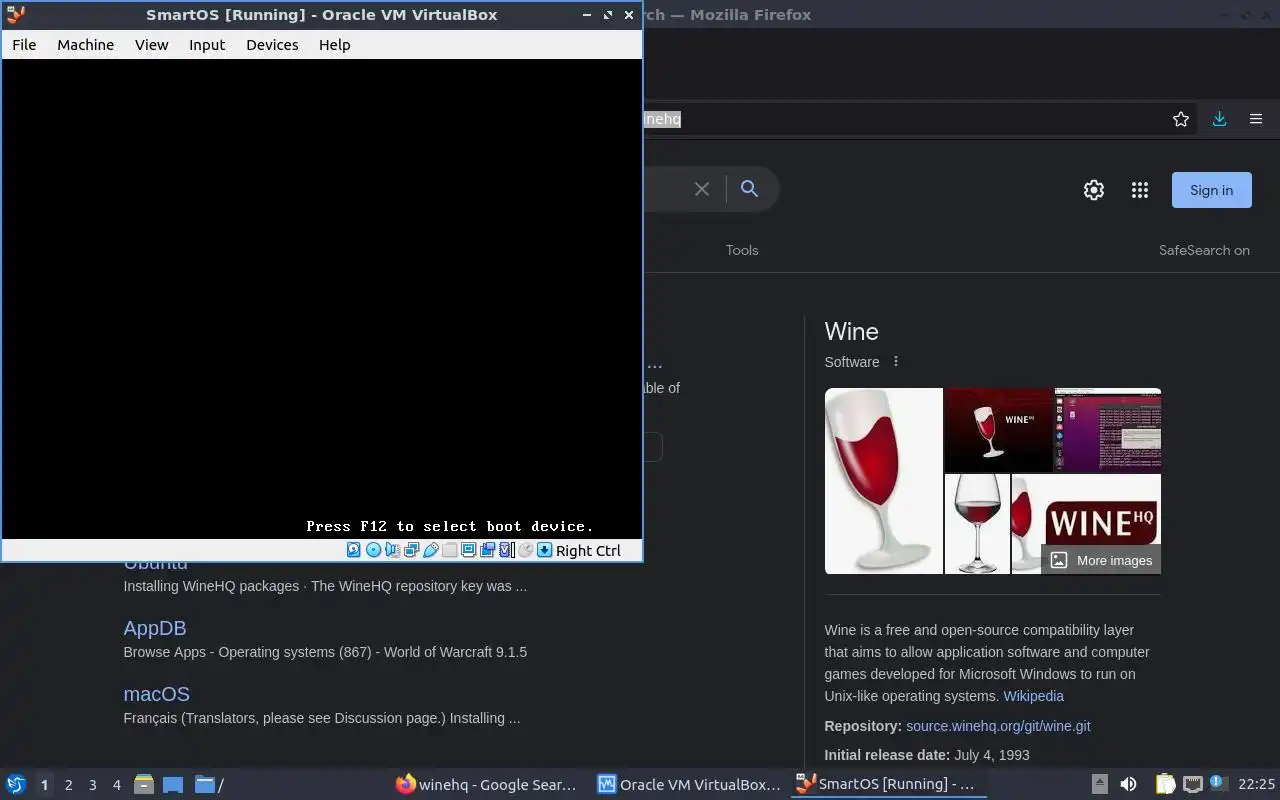Viewport: 1280px width, 800px height.
Task: Click the 22:25 clock in the taskbar
Action: point(1256,784)
